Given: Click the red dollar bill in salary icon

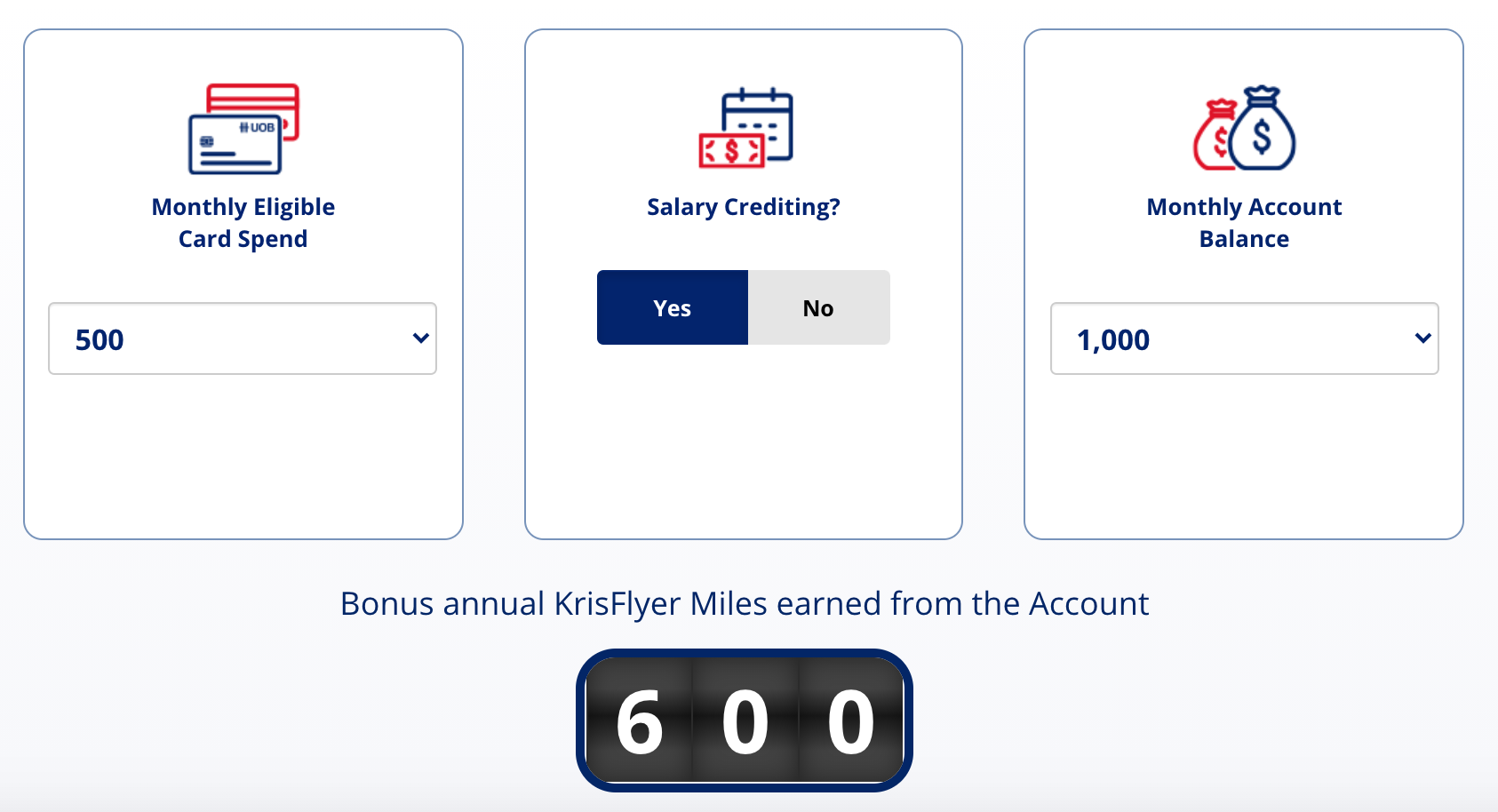Looking at the screenshot, I should [x=731, y=150].
